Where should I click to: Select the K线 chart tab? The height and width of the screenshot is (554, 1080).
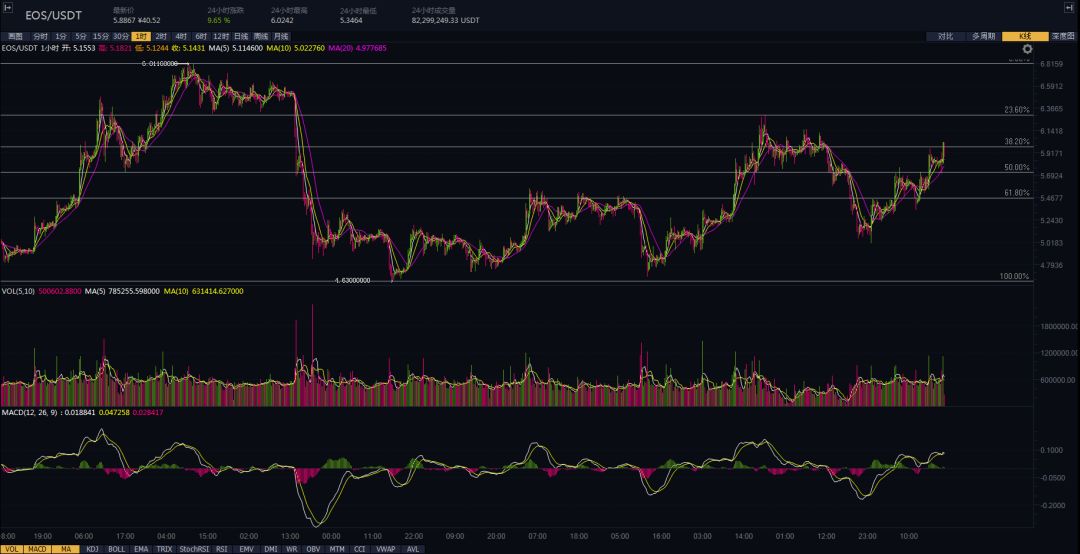1024,36
